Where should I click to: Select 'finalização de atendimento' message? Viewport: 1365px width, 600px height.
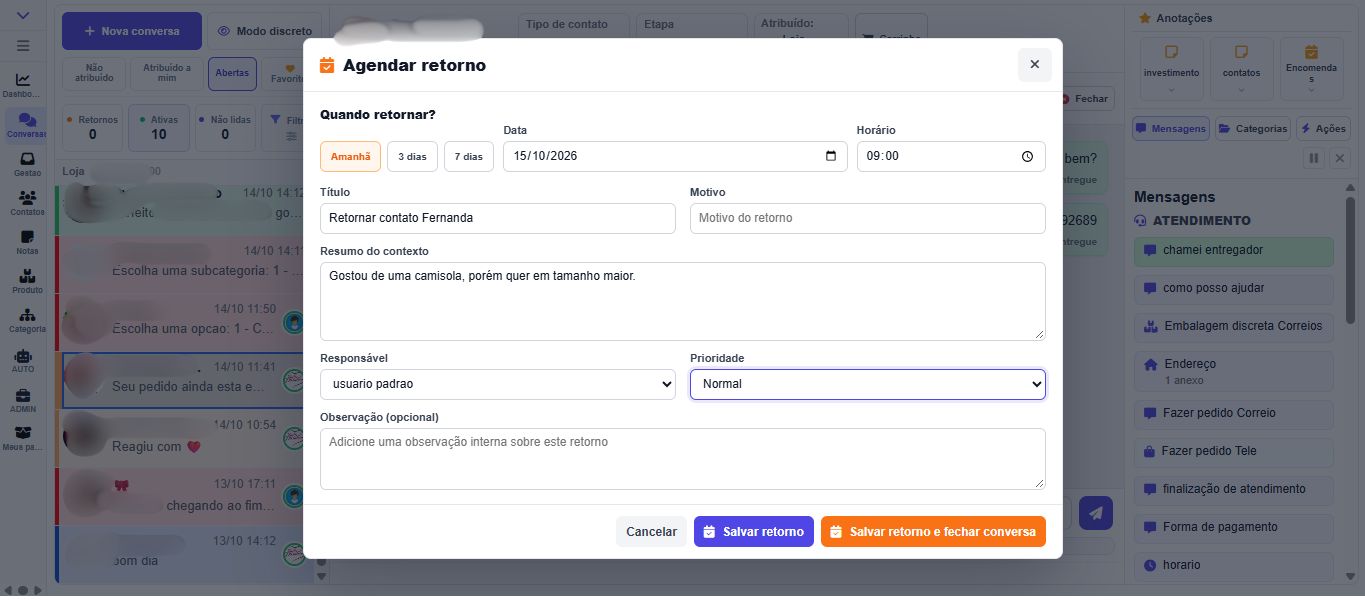pos(1234,490)
